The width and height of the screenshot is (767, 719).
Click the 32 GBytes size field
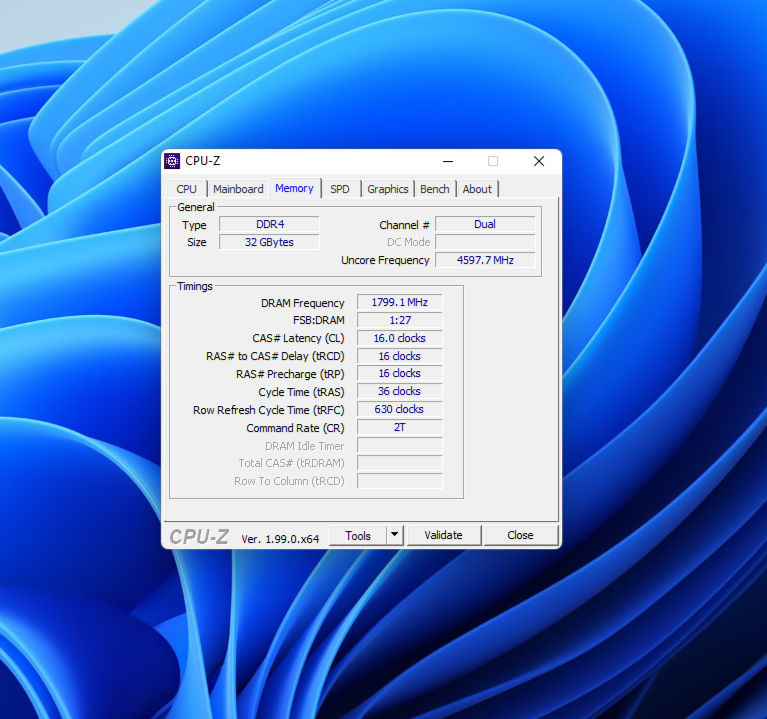pos(270,242)
